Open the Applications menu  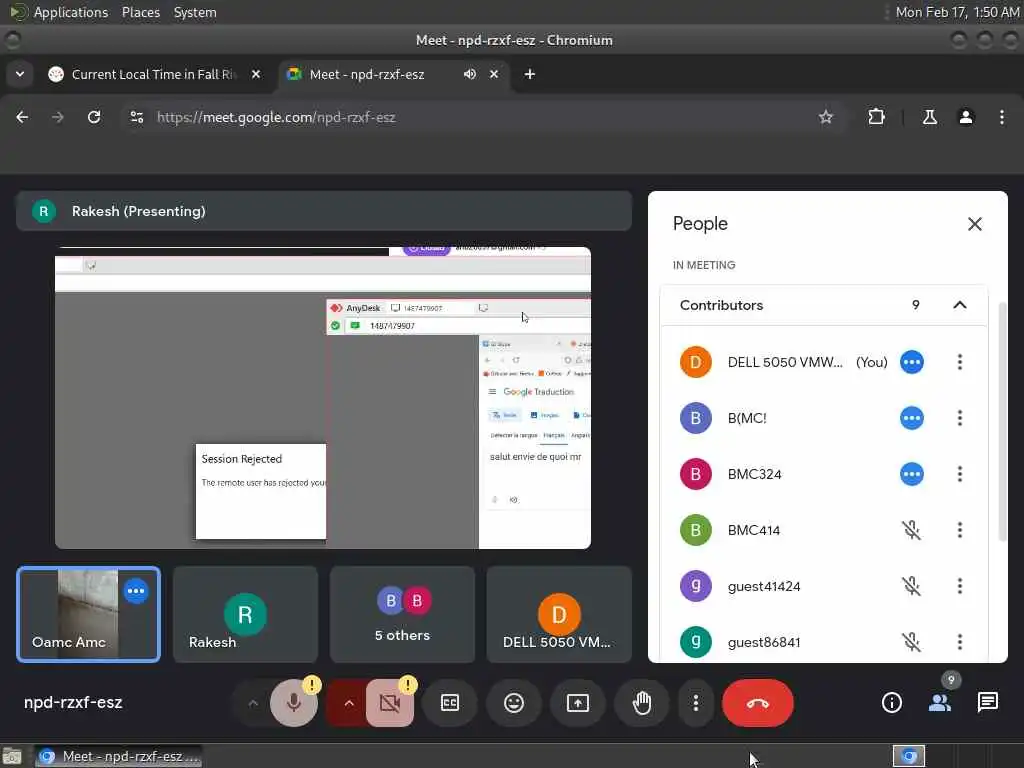pos(71,12)
